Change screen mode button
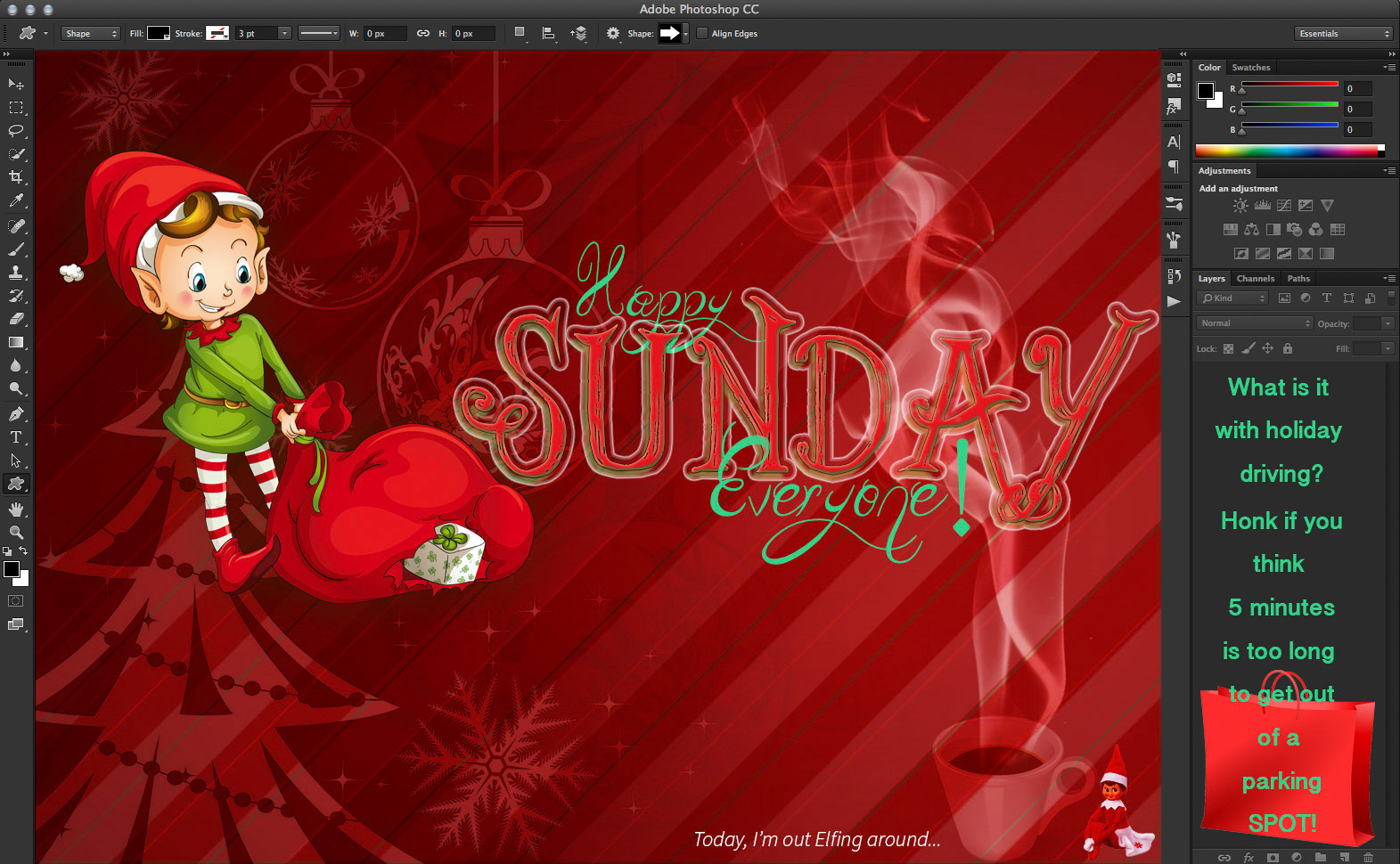 [x=16, y=624]
